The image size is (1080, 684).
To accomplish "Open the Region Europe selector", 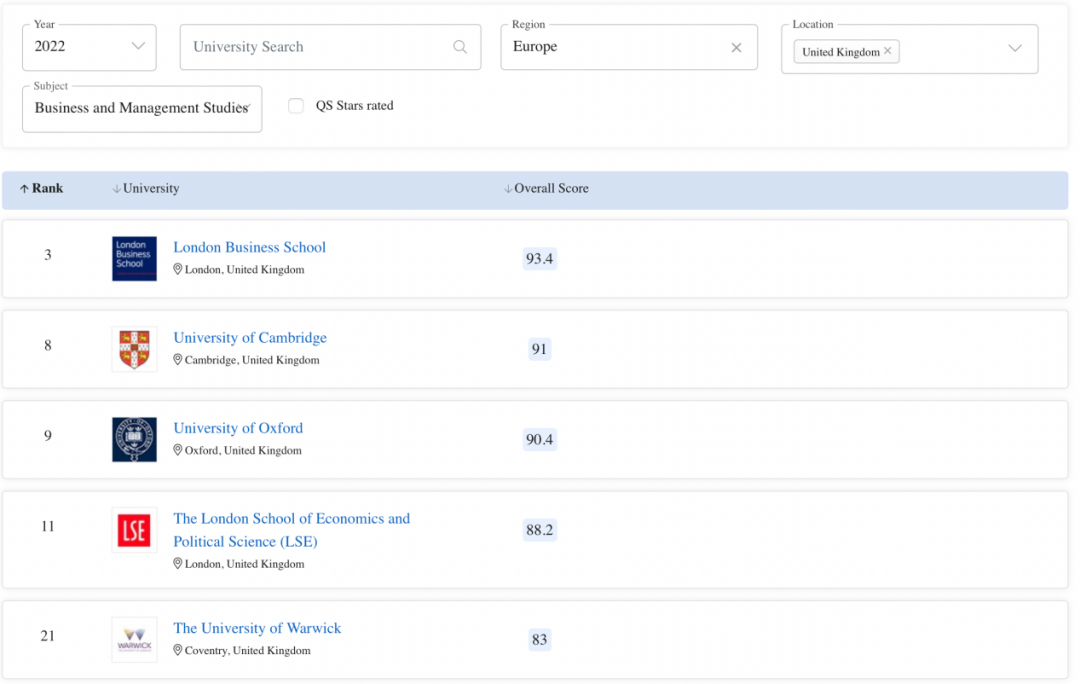I will pos(629,47).
